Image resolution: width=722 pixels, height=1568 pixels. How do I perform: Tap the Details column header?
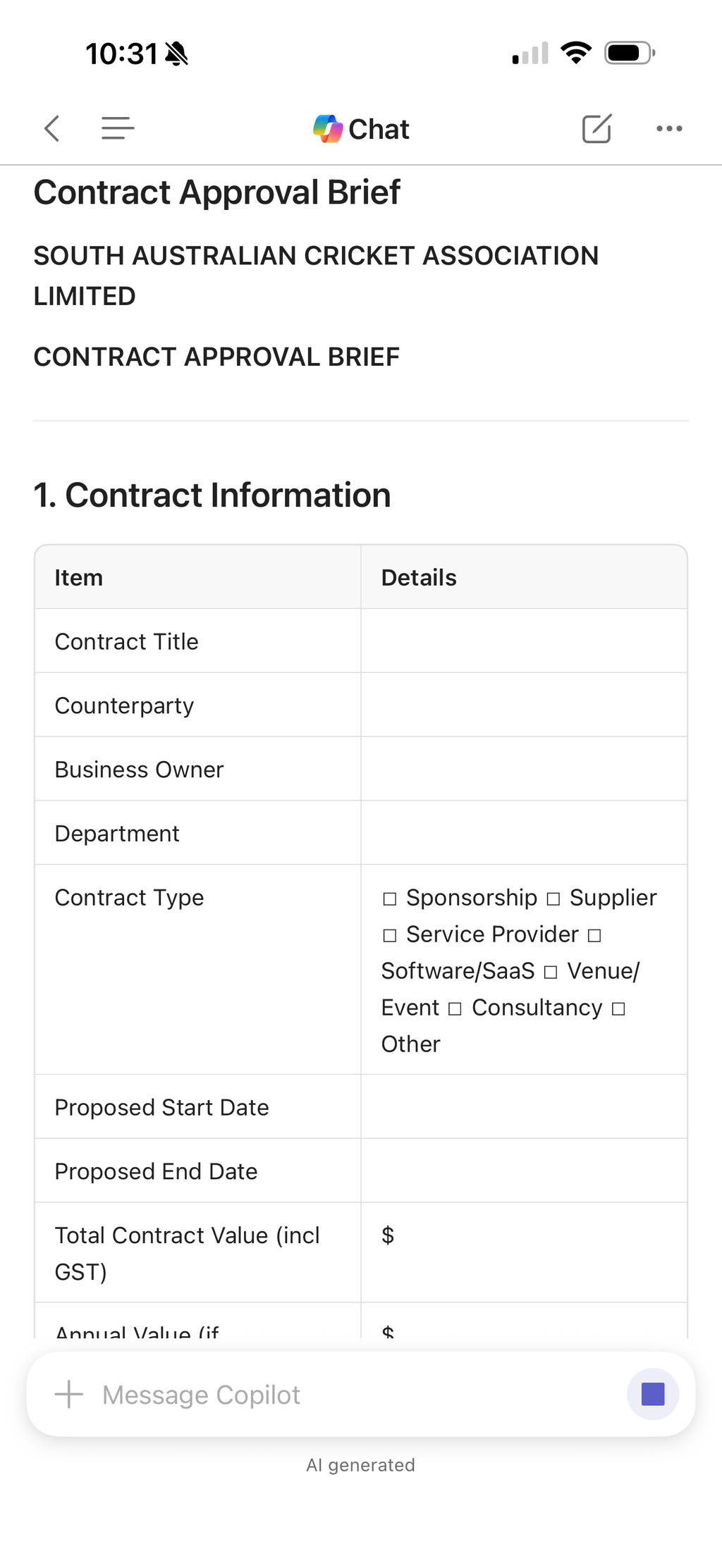pos(419,577)
